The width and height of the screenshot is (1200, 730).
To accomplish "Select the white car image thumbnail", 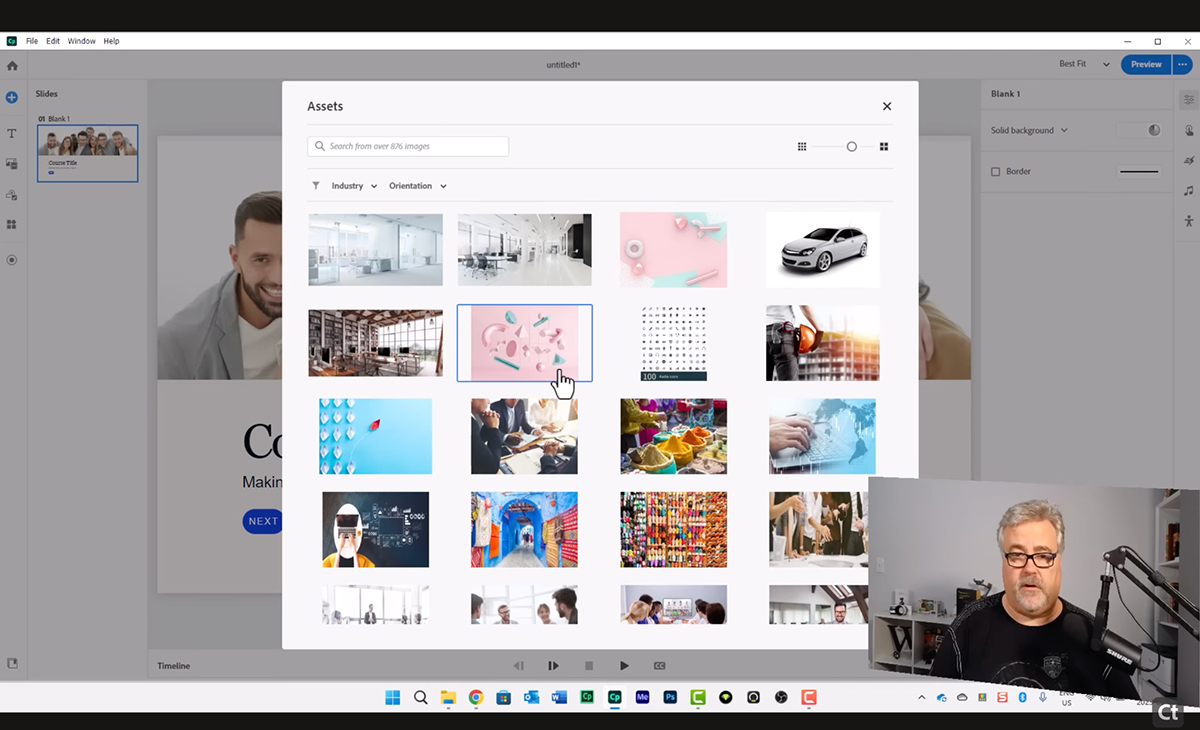I will [822, 249].
